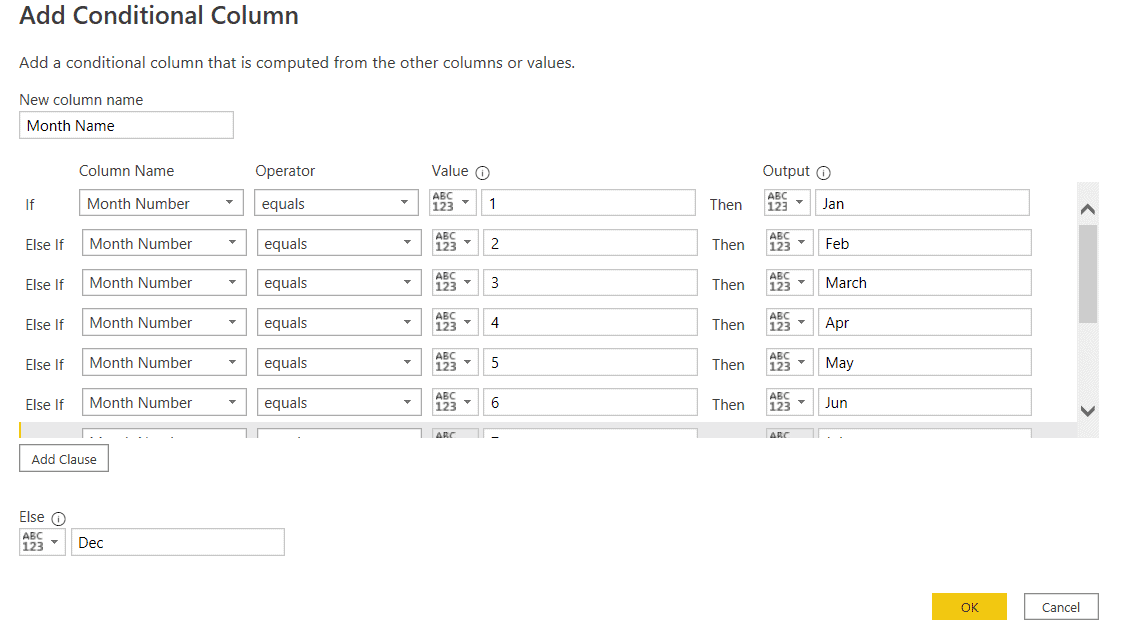The height and width of the screenshot is (642, 1134).
Task: Click the info icon next to Output header
Action: (823, 171)
